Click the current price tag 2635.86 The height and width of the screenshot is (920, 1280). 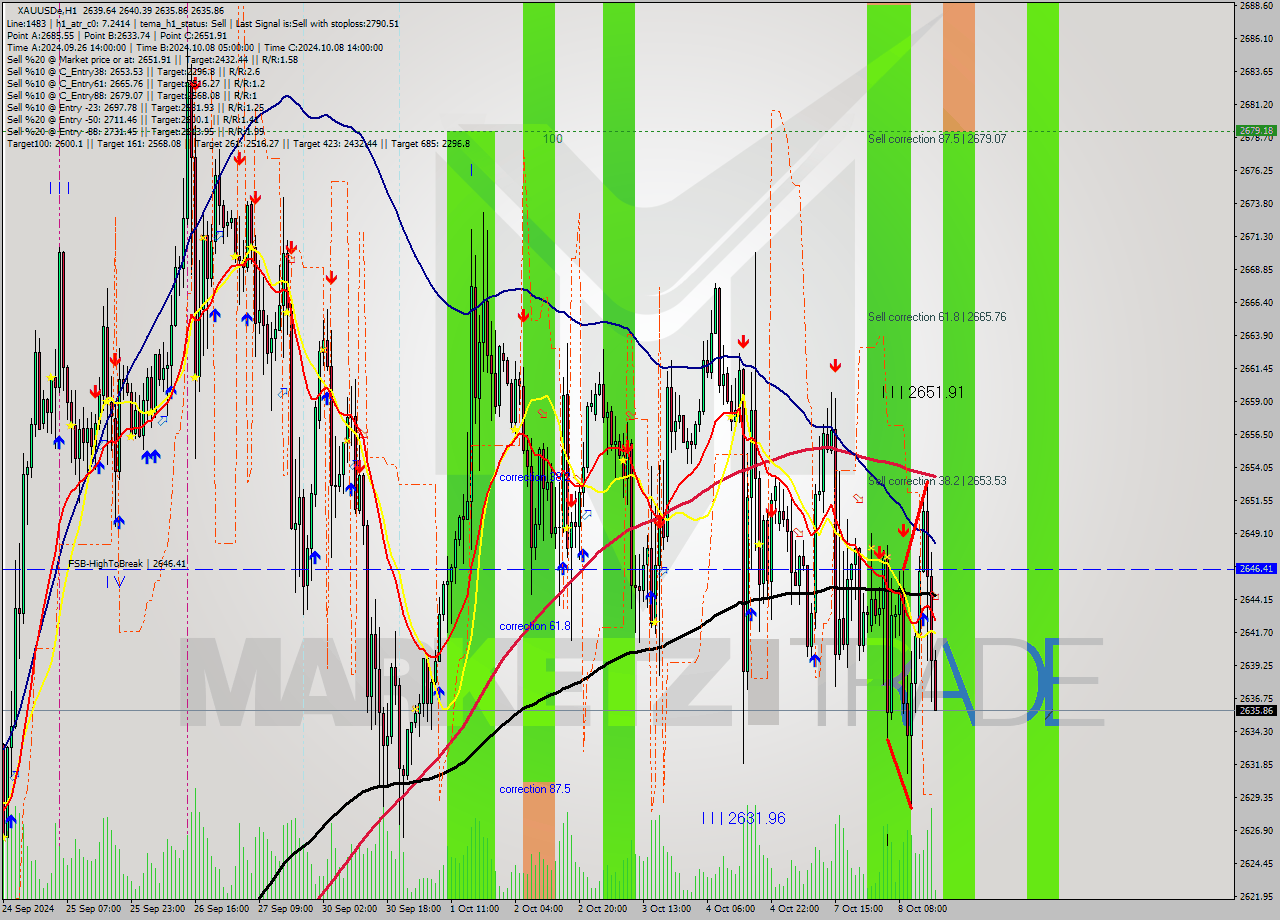click(x=1255, y=711)
